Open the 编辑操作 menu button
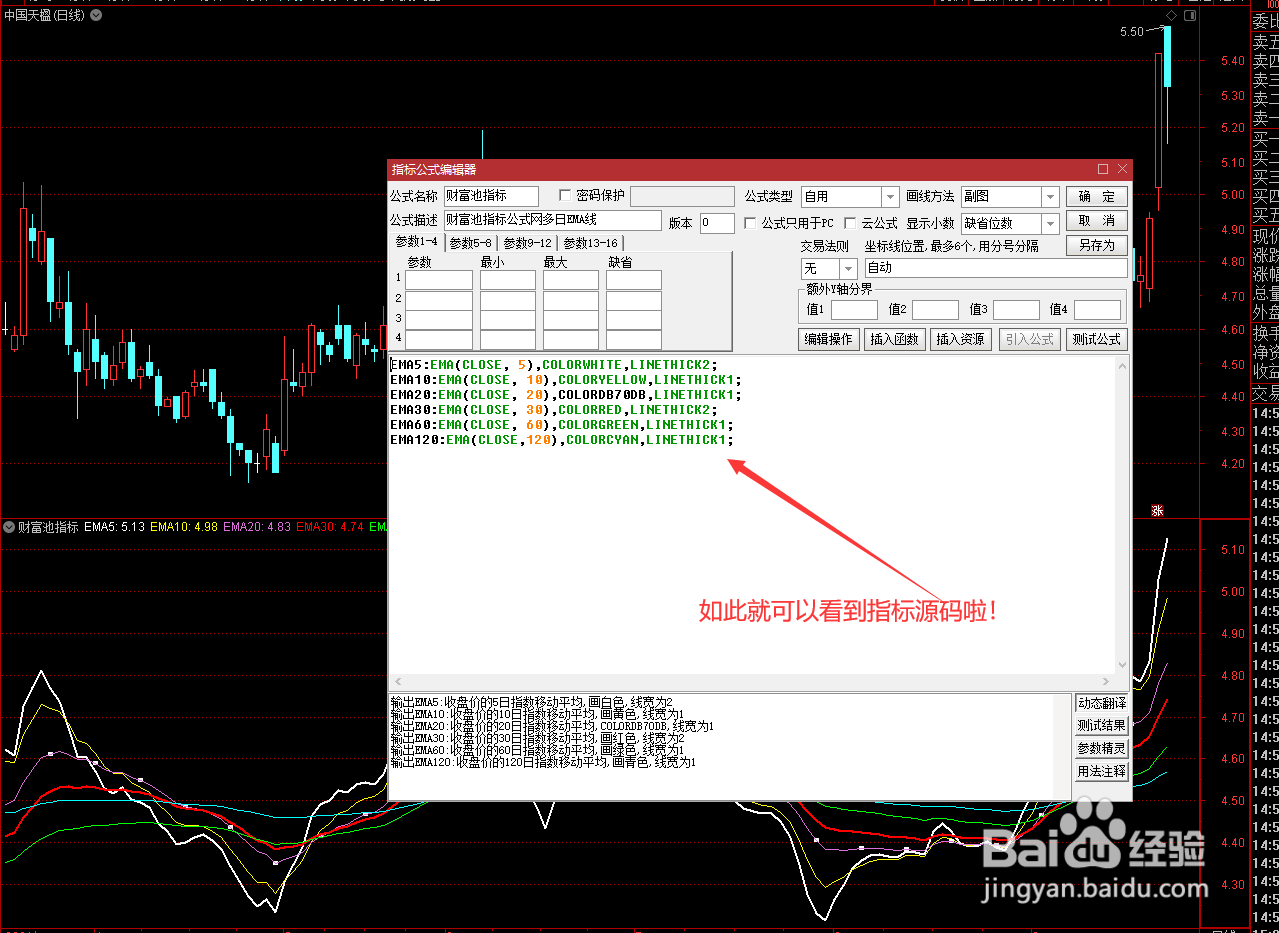1279x933 pixels. (x=829, y=339)
